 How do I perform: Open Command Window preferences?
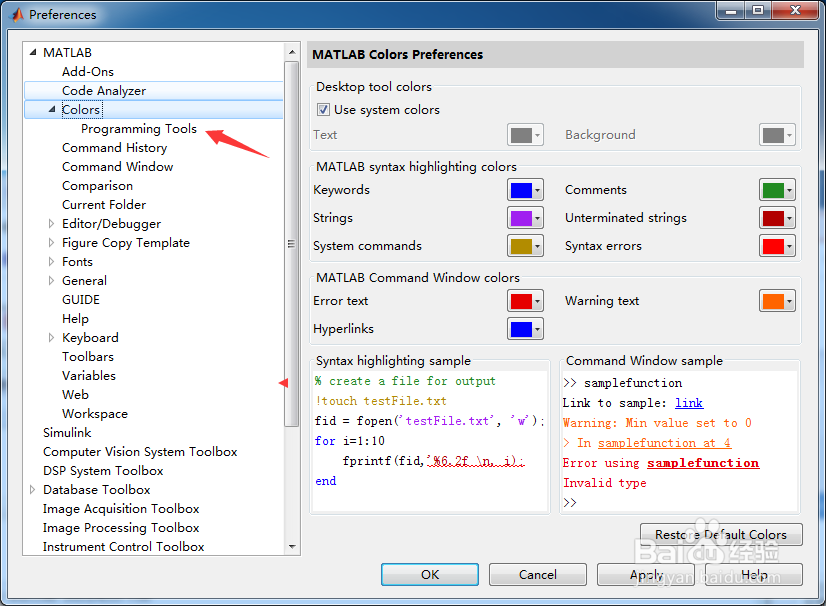pyautogui.click(x=117, y=167)
